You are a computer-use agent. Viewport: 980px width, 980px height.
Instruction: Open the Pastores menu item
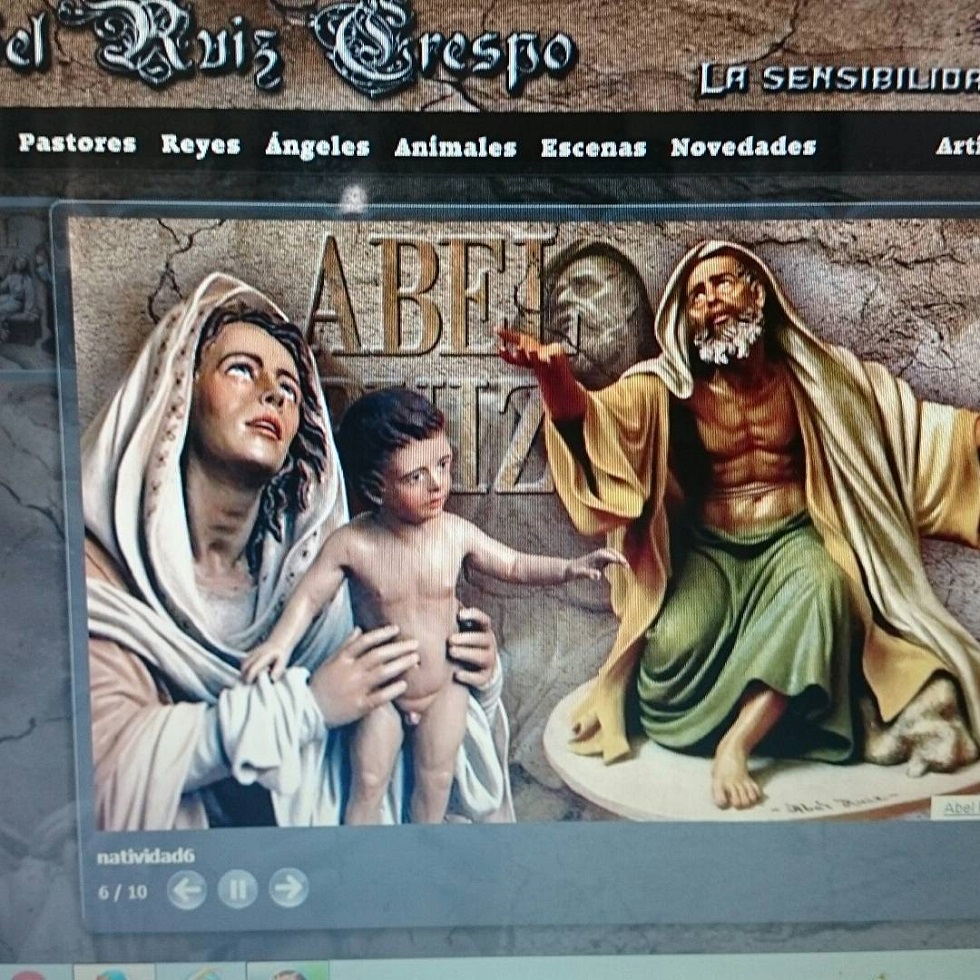[x=77, y=144]
